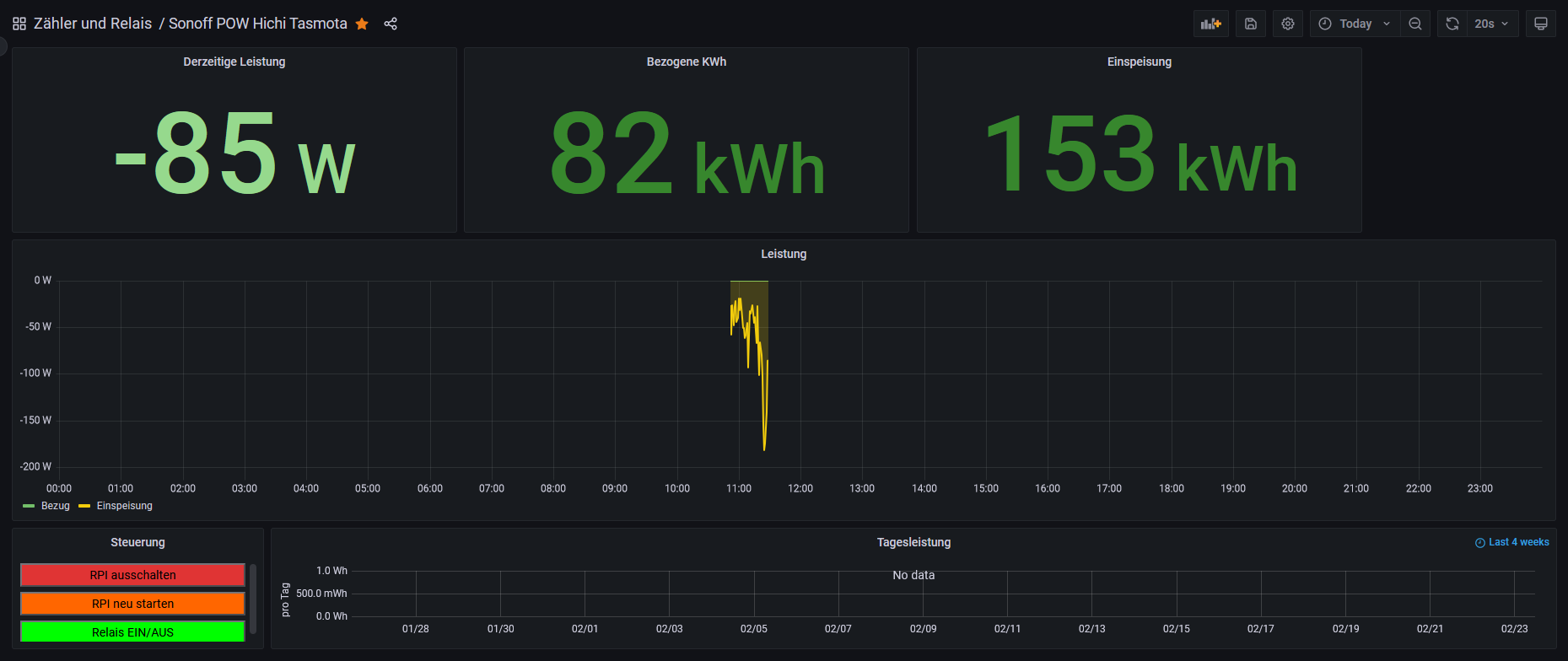Unstar this dashboard with the star icon
The height and width of the screenshot is (661, 1568).
362,24
